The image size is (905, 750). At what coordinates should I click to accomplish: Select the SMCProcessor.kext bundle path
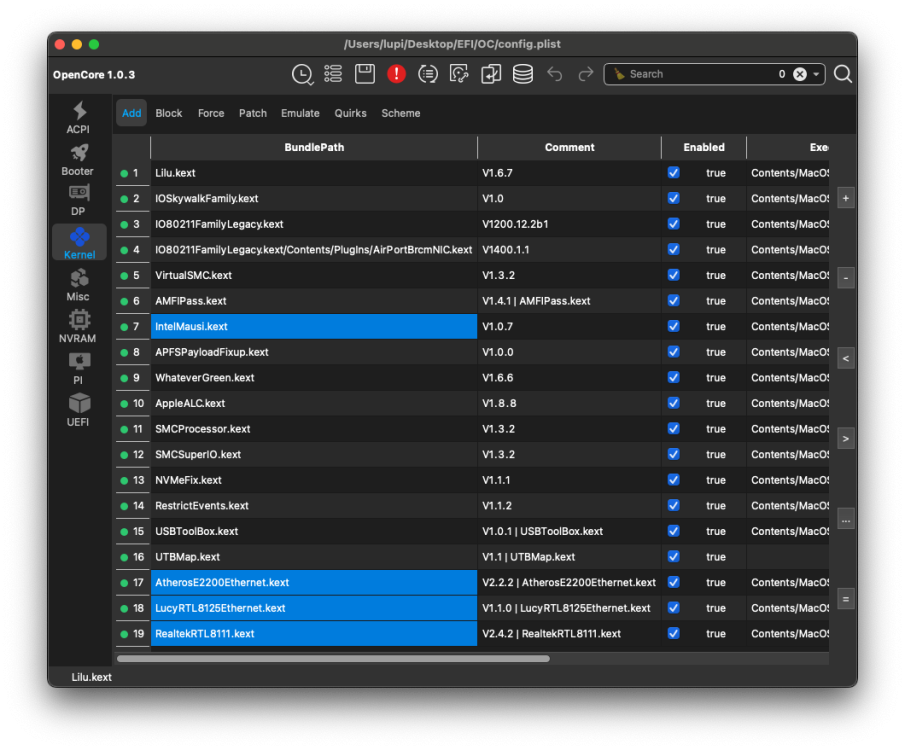click(314, 429)
